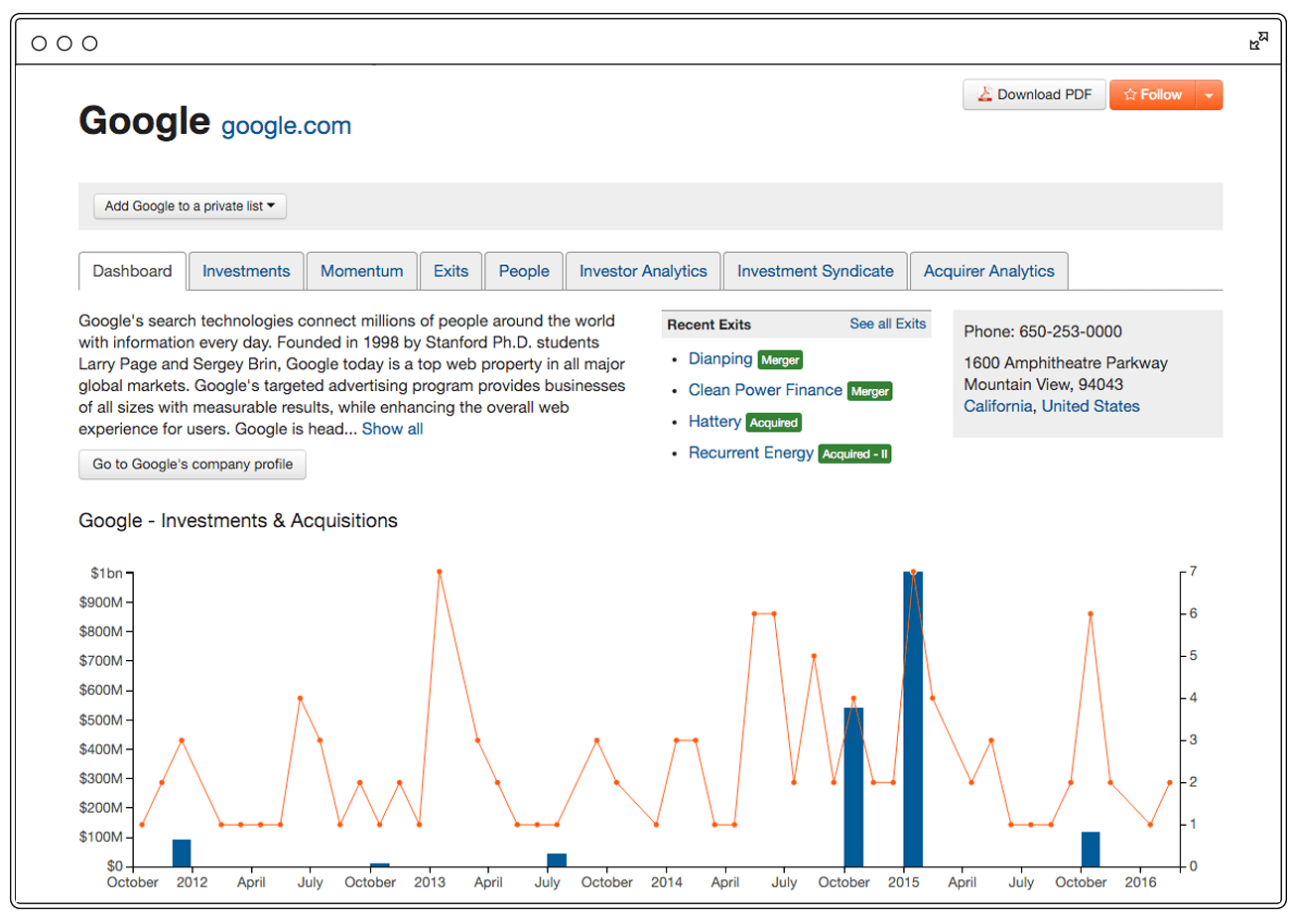Open the Recurrent Energy link
Viewport: 1290px width, 924px height.
(x=750, y=453)
